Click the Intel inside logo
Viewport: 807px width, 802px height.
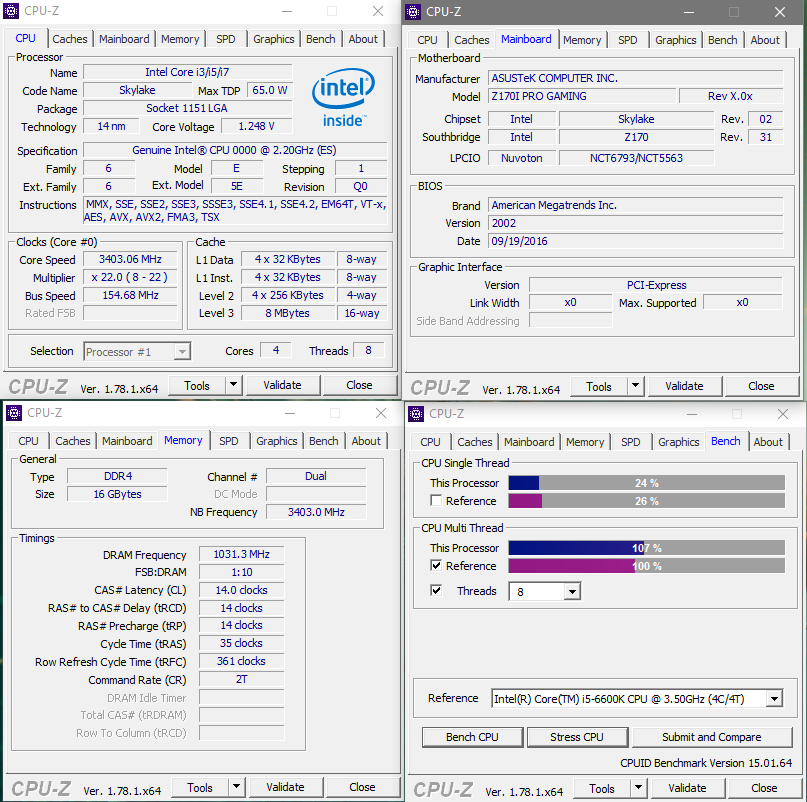[343, 98]
